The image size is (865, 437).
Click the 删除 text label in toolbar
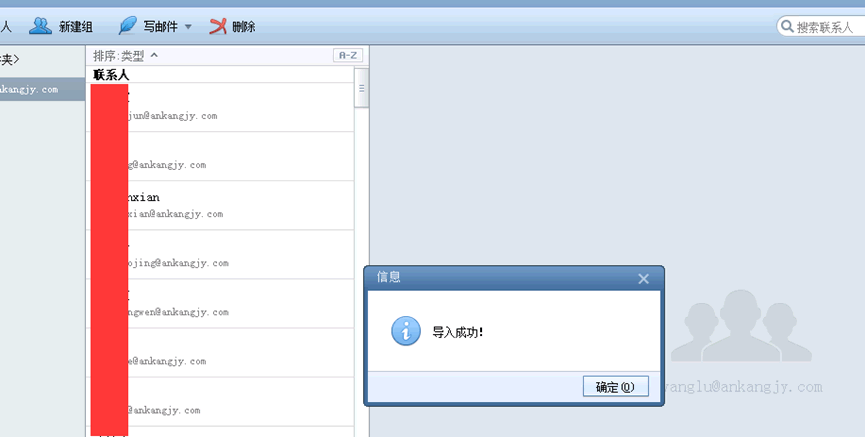pos(243,27)
